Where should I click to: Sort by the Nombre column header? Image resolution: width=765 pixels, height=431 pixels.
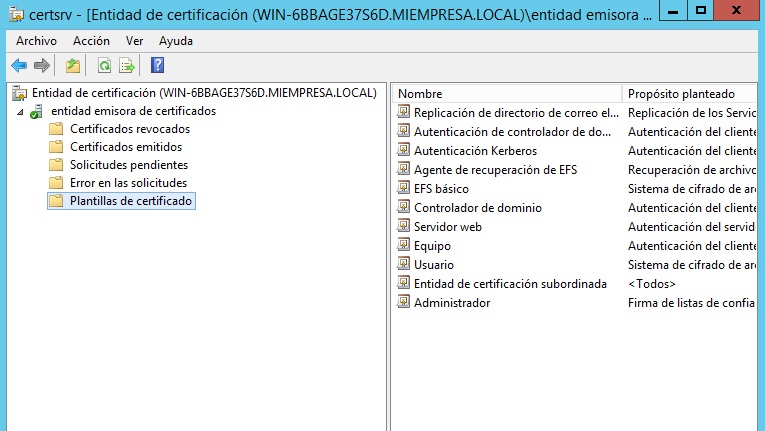coord(505,94)
